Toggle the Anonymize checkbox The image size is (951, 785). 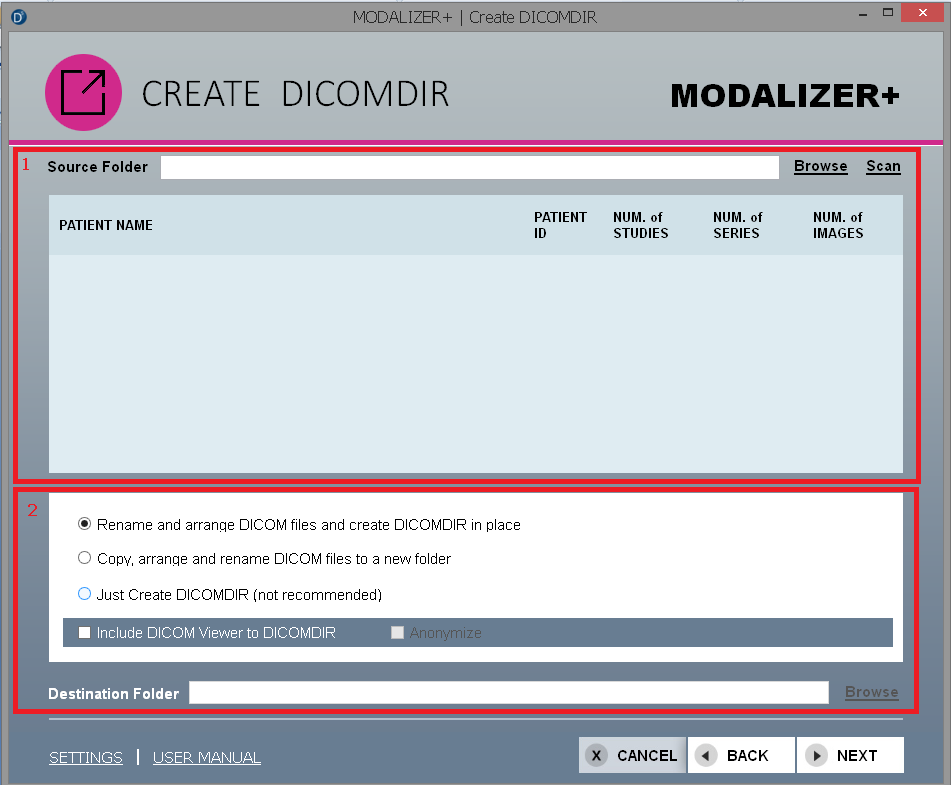(398, 632)
